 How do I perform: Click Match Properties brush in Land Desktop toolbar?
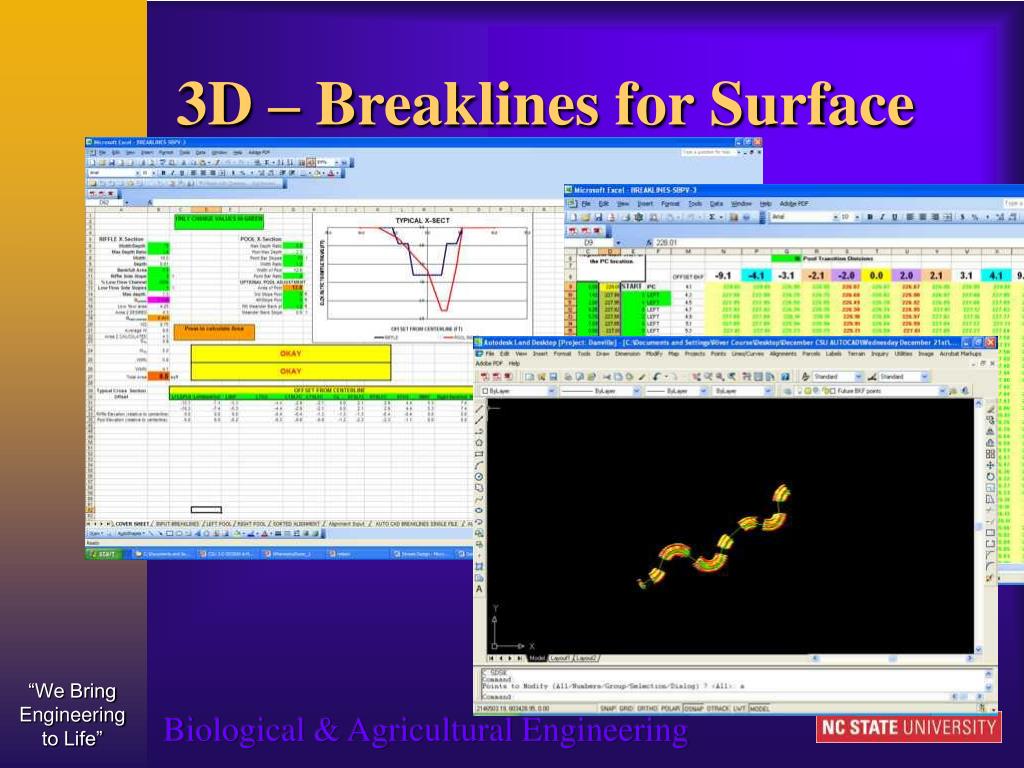642,376
